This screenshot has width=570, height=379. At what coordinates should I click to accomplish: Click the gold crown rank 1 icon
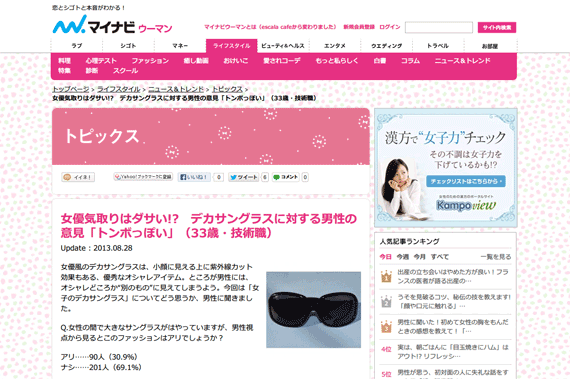(x=386, y=276)
